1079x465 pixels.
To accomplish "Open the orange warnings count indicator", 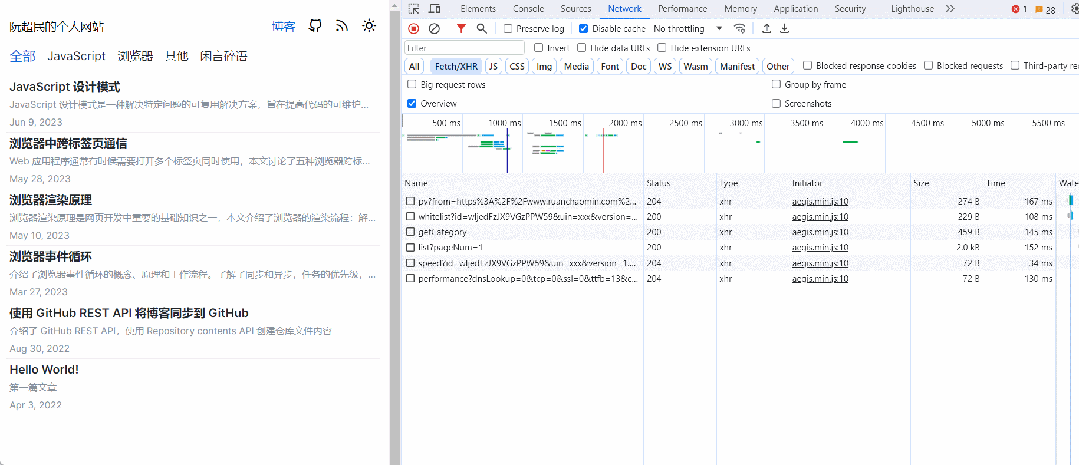I will (1045, 10).
